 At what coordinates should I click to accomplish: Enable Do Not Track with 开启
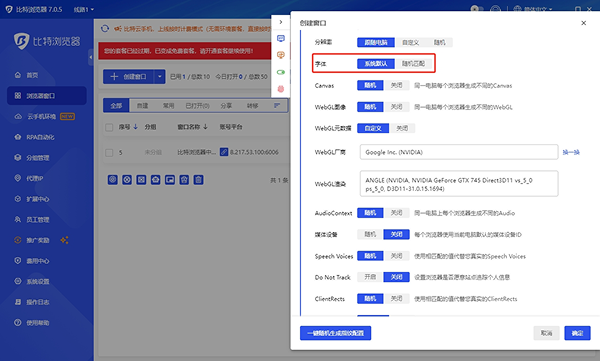click(x=370, y=277)
